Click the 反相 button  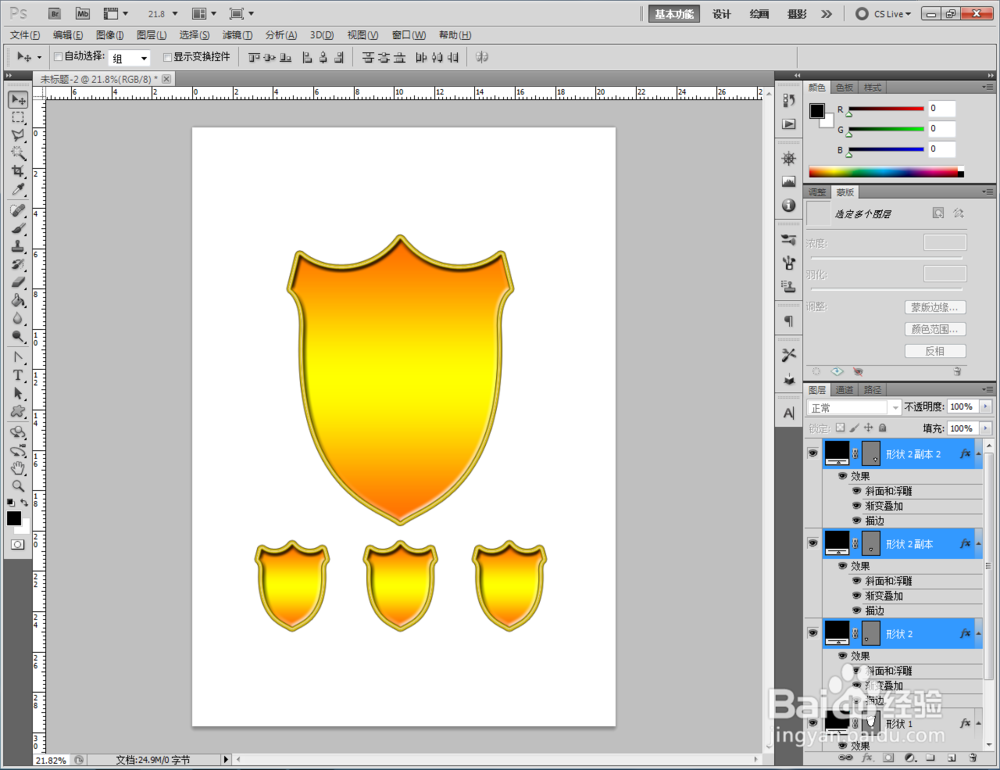[x=935, y=351]
